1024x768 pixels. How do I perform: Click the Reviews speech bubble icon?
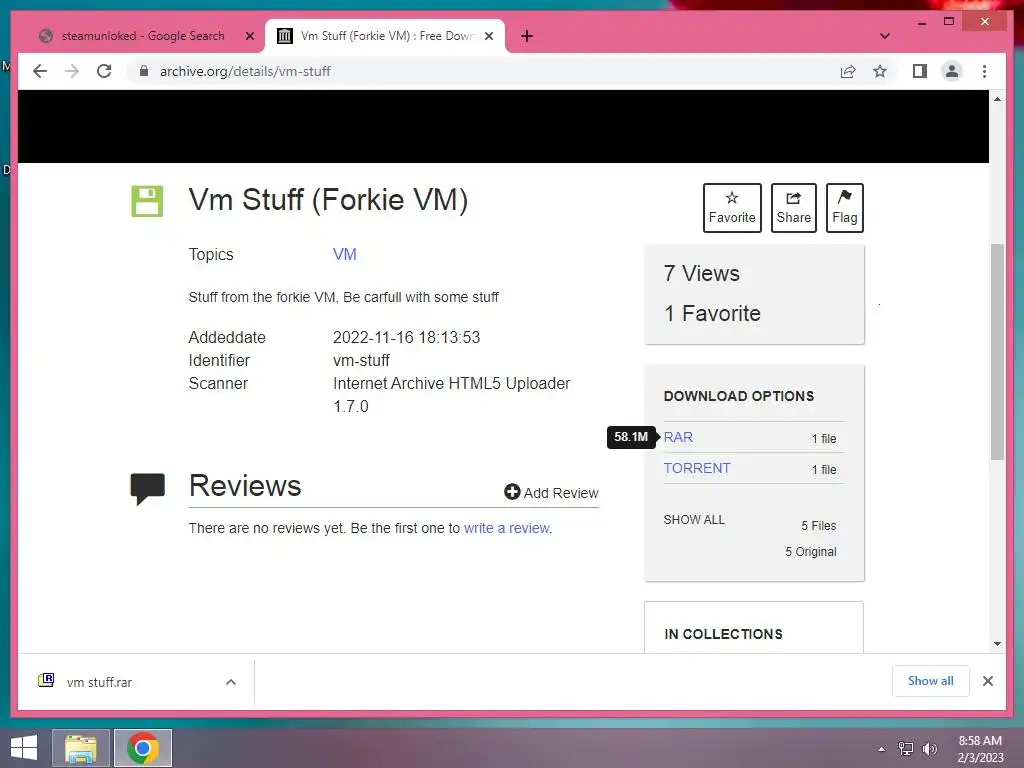[x=148, y=488]
